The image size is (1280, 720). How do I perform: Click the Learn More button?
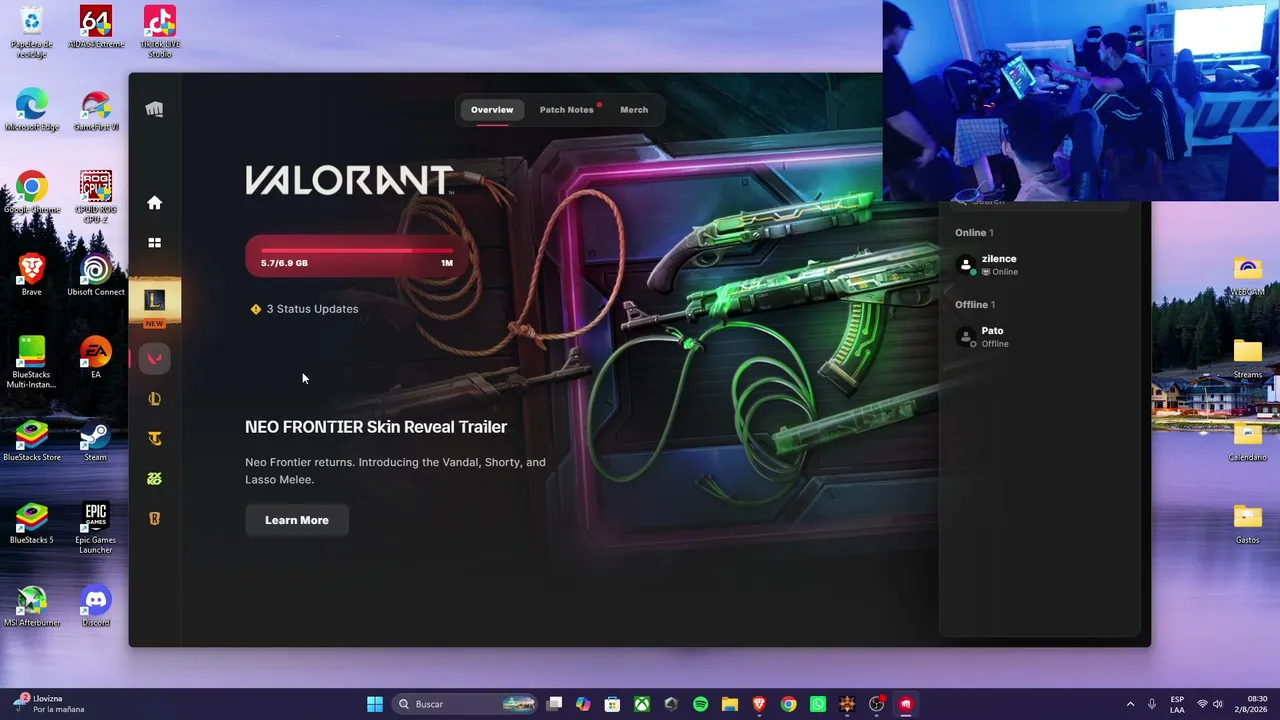[x=297, y=520]
